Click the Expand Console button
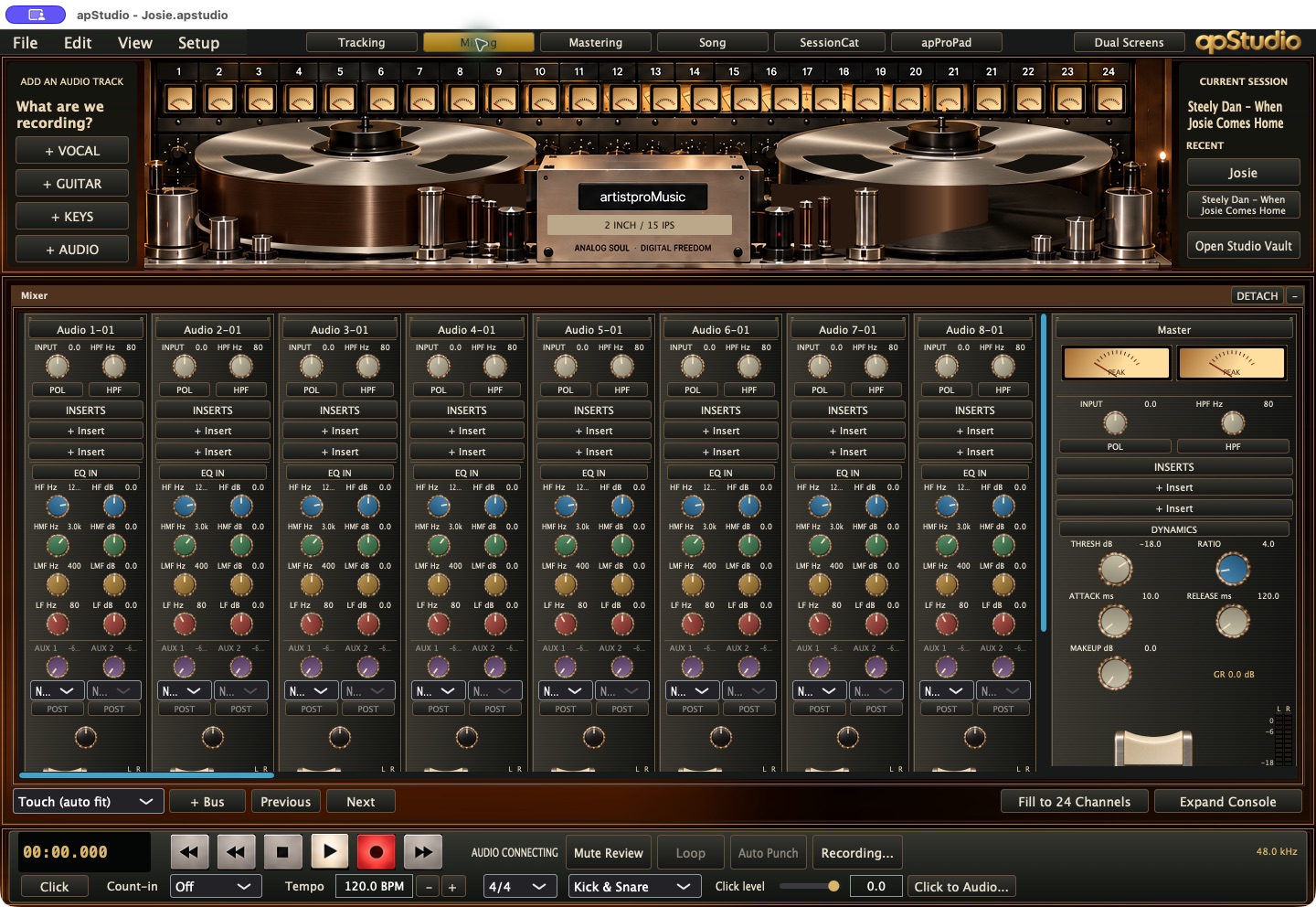This screenshot has width=1316, height=907. 1227,802
